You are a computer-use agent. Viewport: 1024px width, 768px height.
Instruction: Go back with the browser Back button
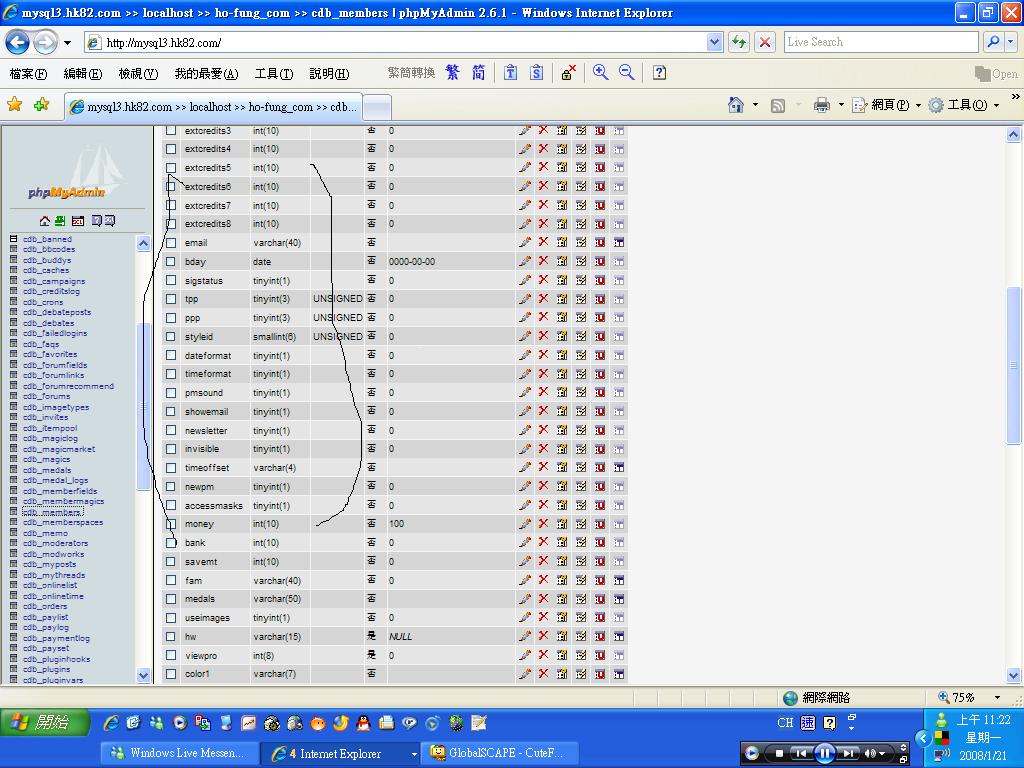[18, 42]
